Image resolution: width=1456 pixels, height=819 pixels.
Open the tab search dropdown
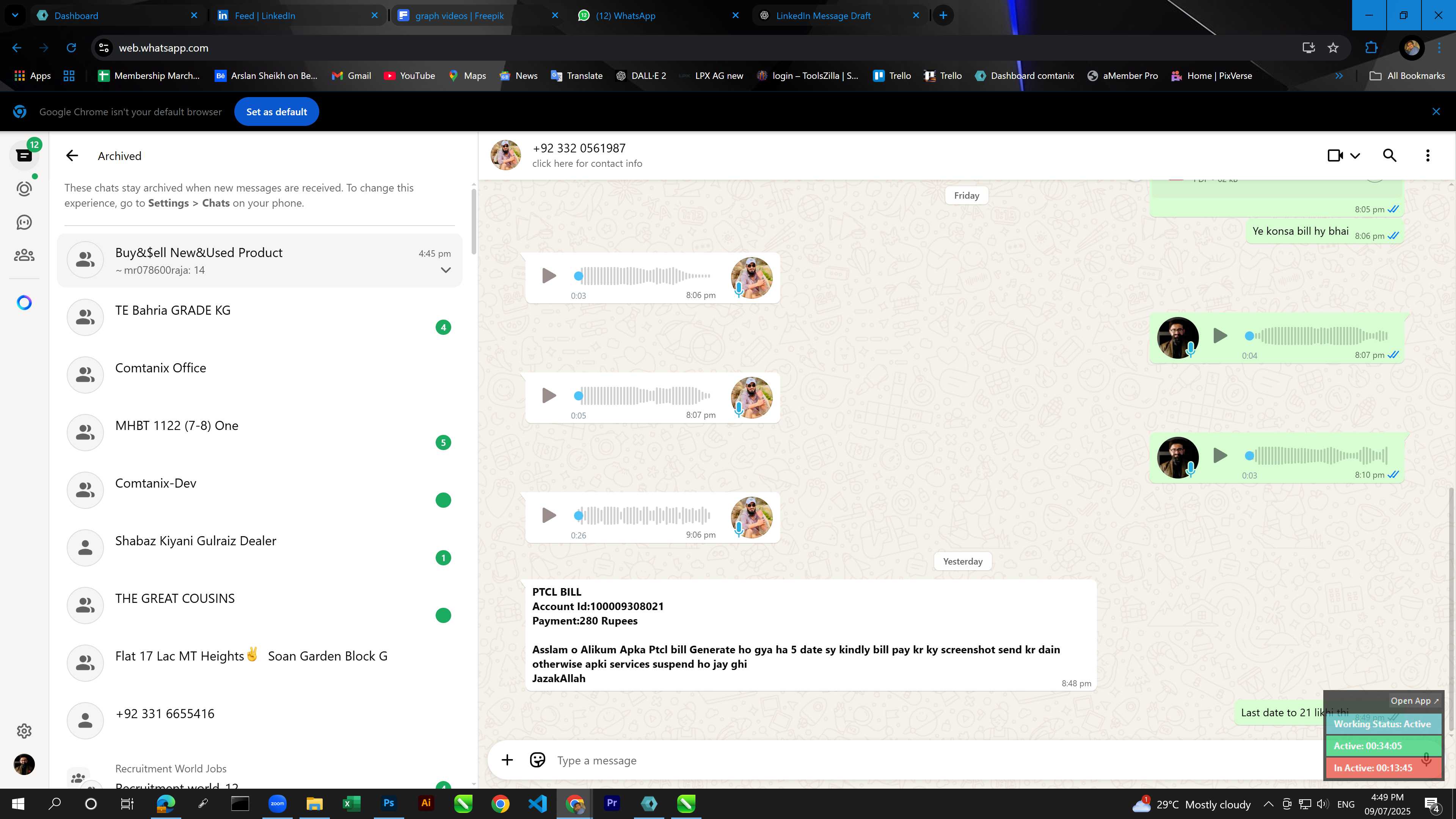point(15,15)
